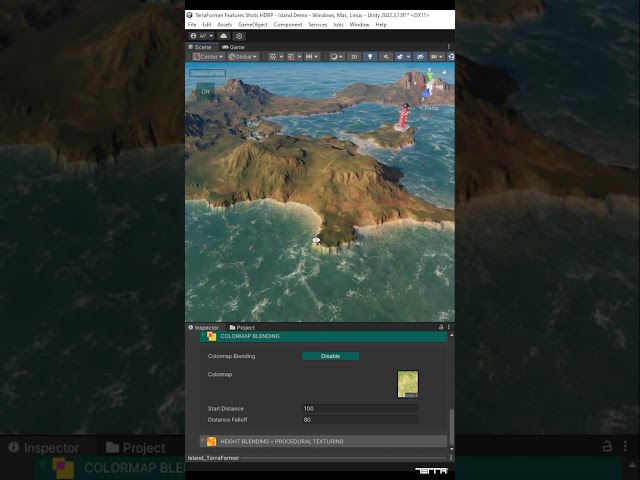This screenshot has width=640, height=480.
Task: Open the scene effects dropdown arrow
Action: (408, 57)
